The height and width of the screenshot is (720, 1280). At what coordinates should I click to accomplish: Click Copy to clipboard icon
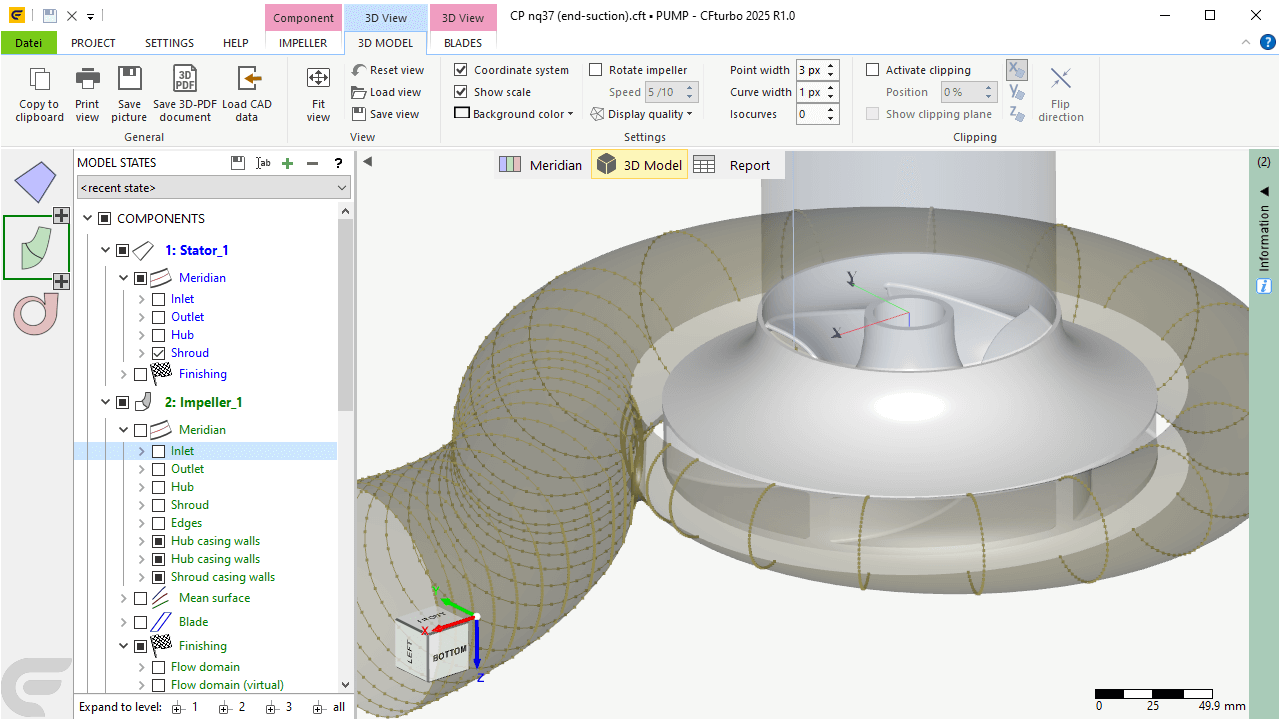40,80
